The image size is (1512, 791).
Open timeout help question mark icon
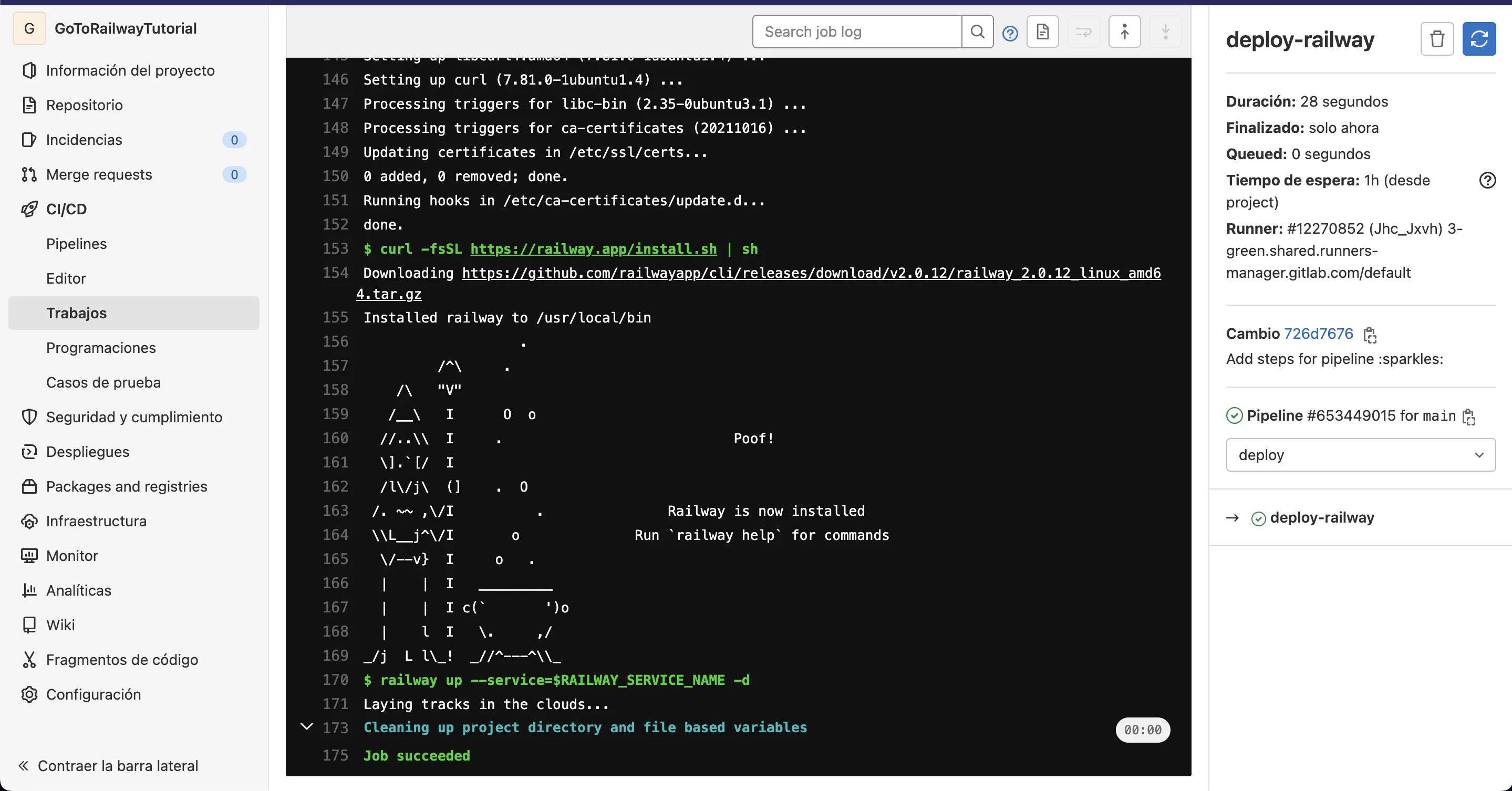pyautogui.click(x=1487, y=180)
